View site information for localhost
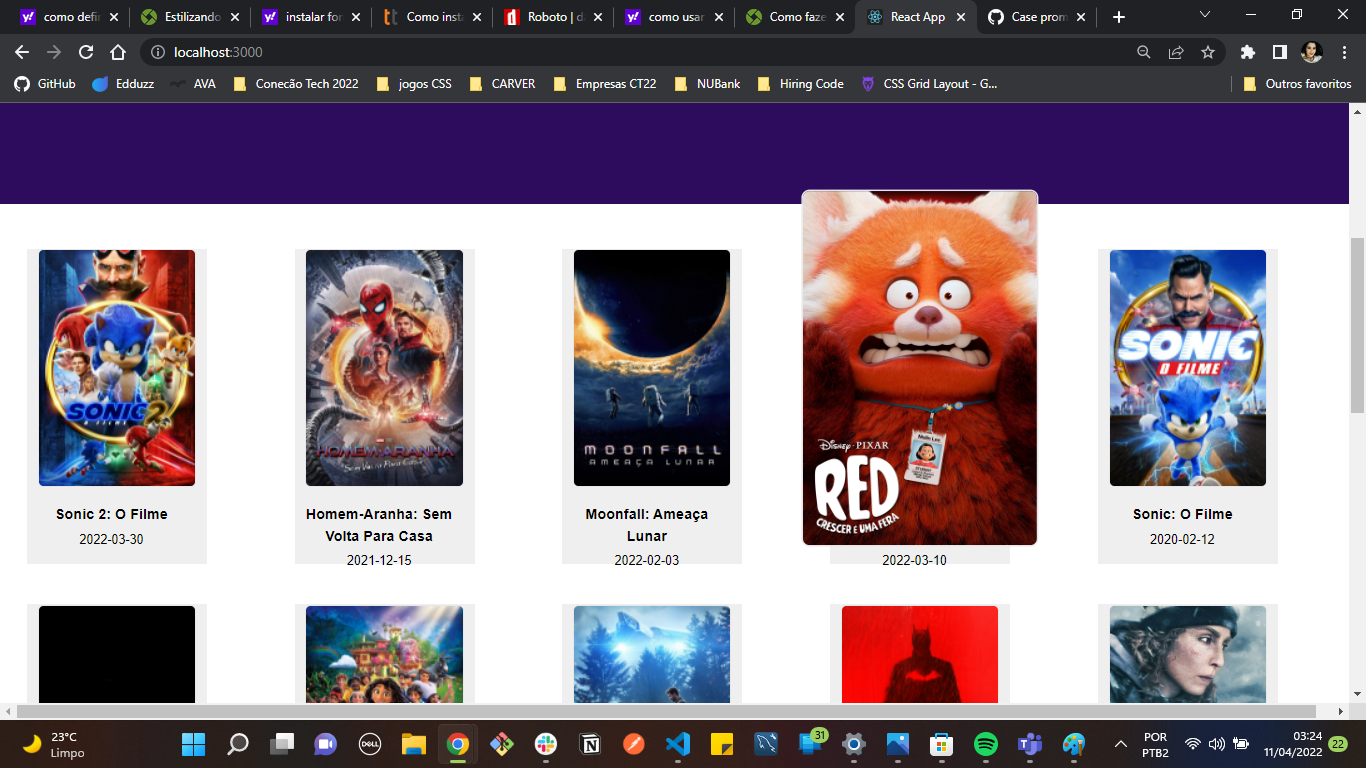1366x768 pixels. pos(156,52)
